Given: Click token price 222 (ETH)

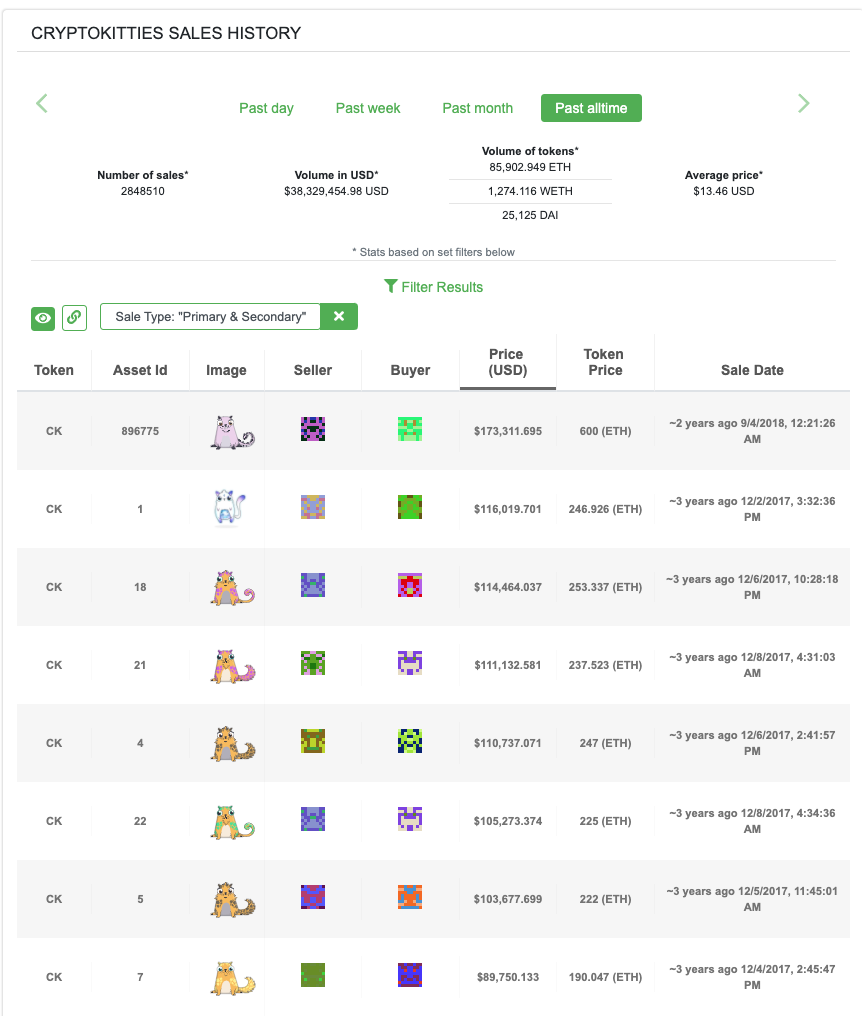Looking at the screenshot, I should click(605, 899).
